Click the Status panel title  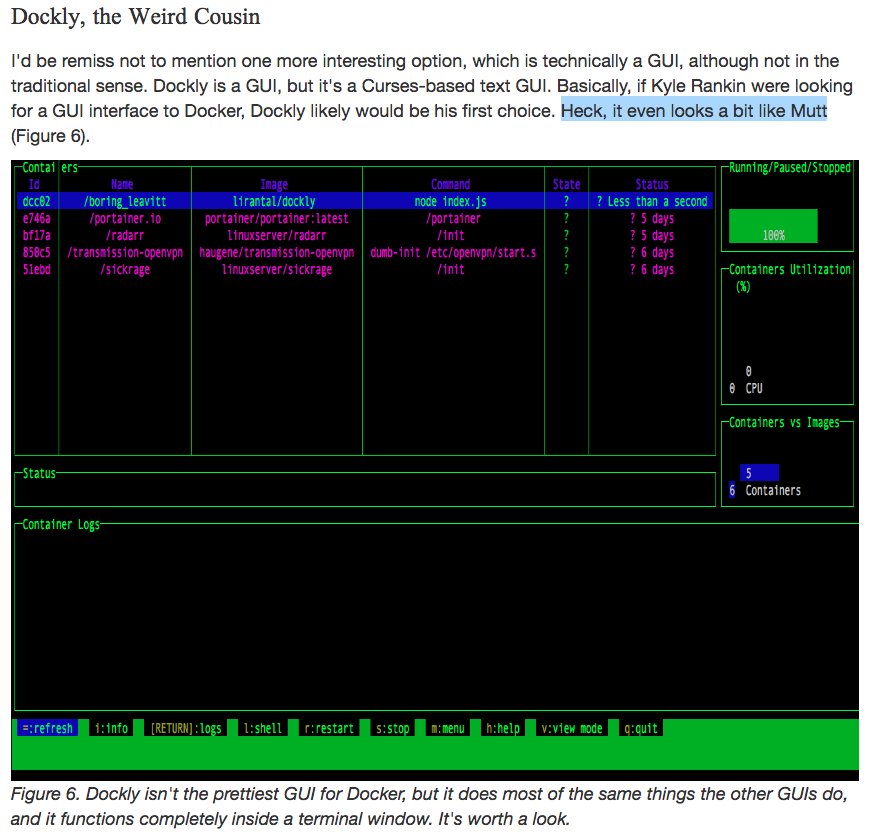39,473
